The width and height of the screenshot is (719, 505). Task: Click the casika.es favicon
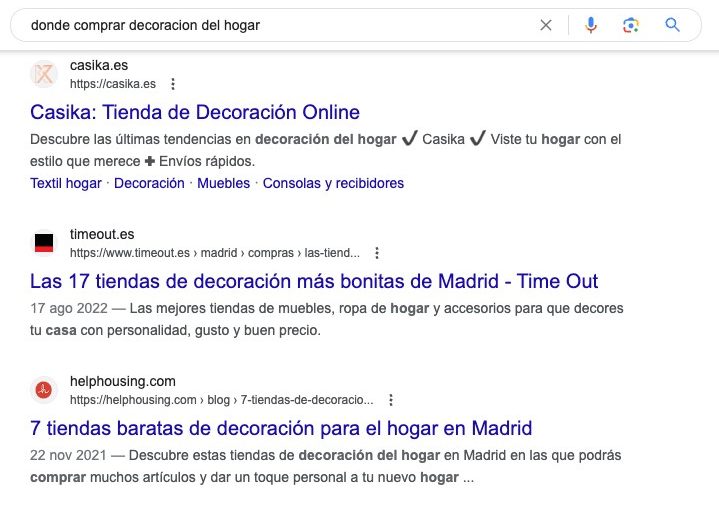click(x=44, y=74)
